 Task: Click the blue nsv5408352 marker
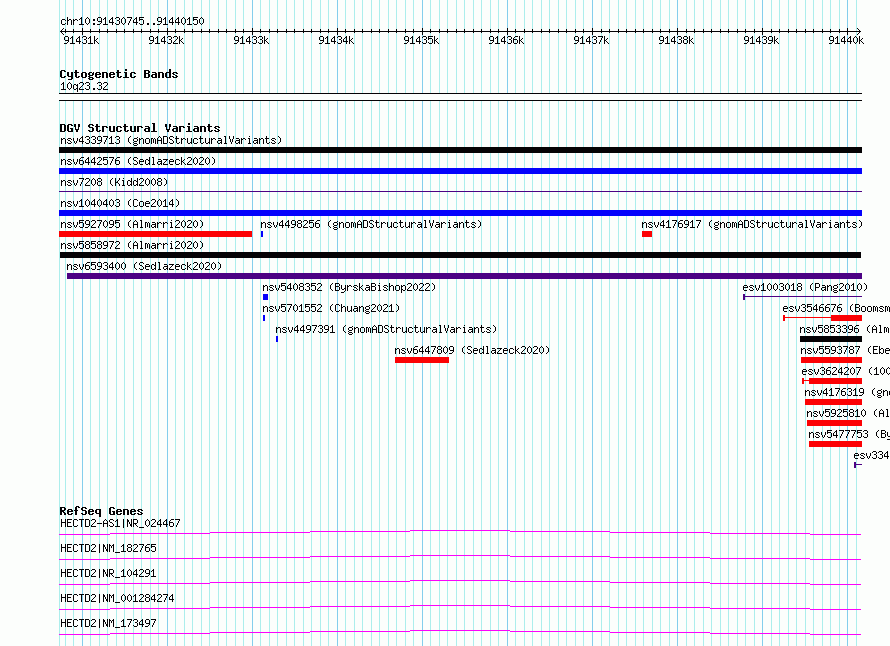265,297
